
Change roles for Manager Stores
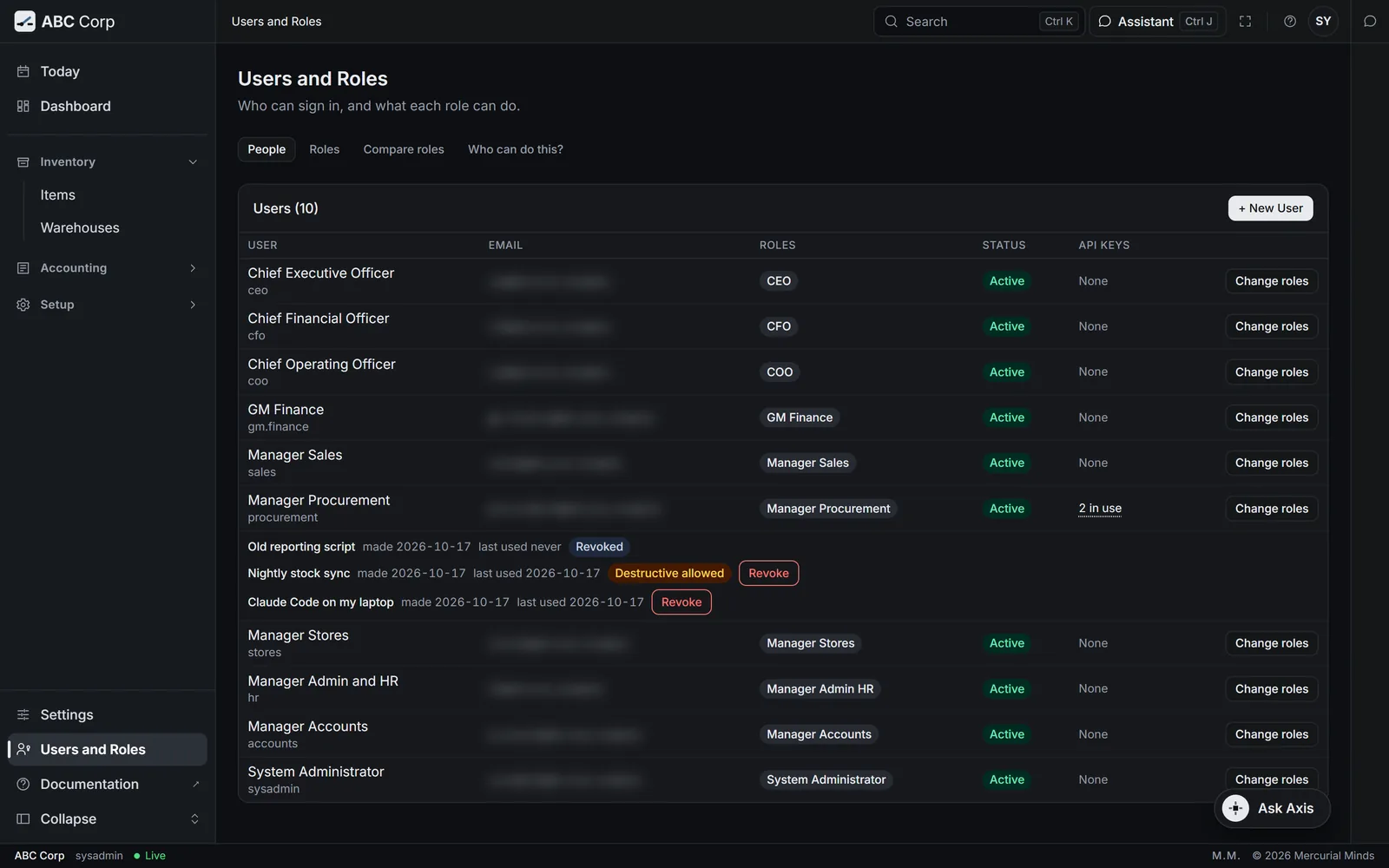(1272, 643)
